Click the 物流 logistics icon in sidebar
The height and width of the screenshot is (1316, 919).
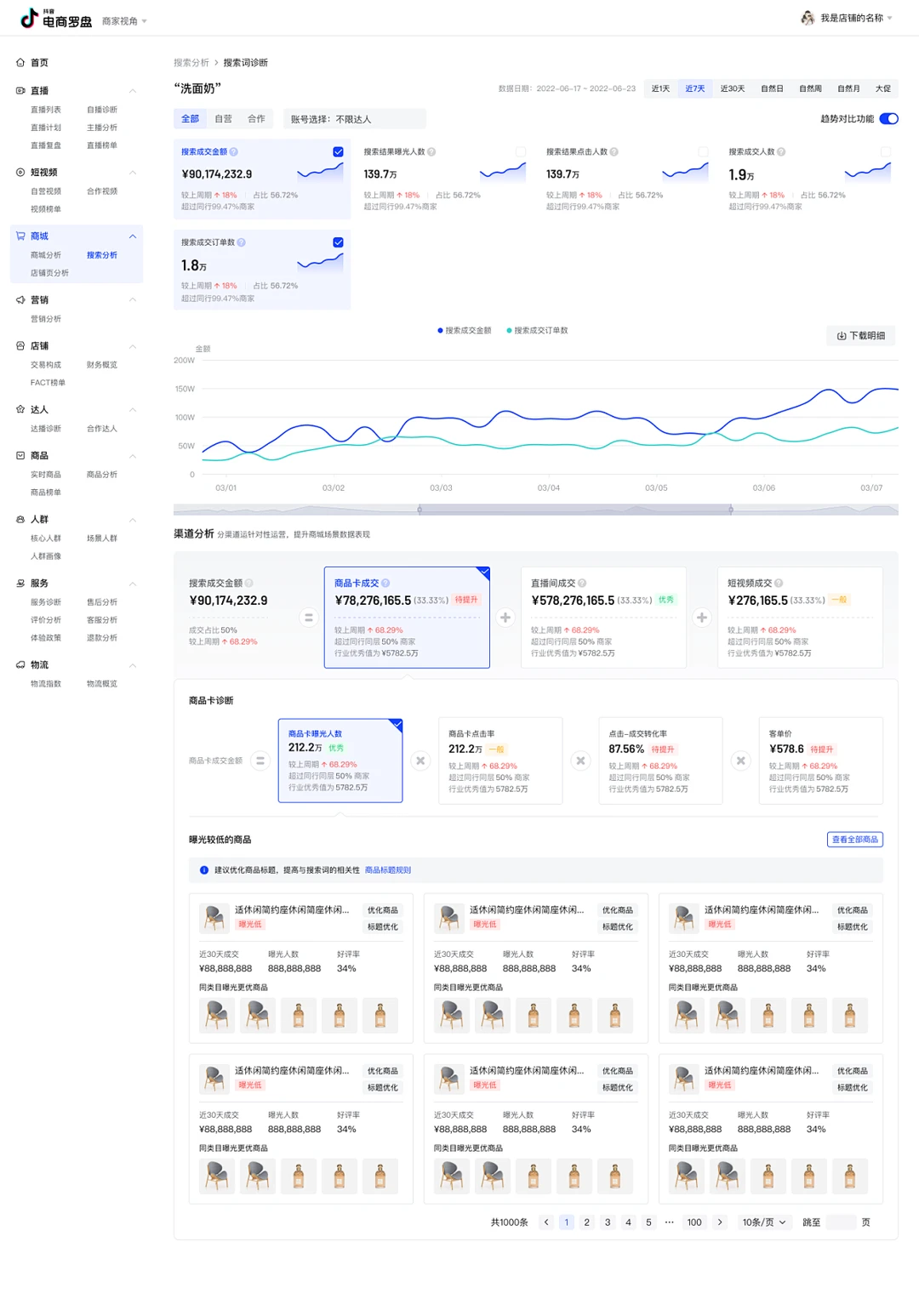[20, 665]
